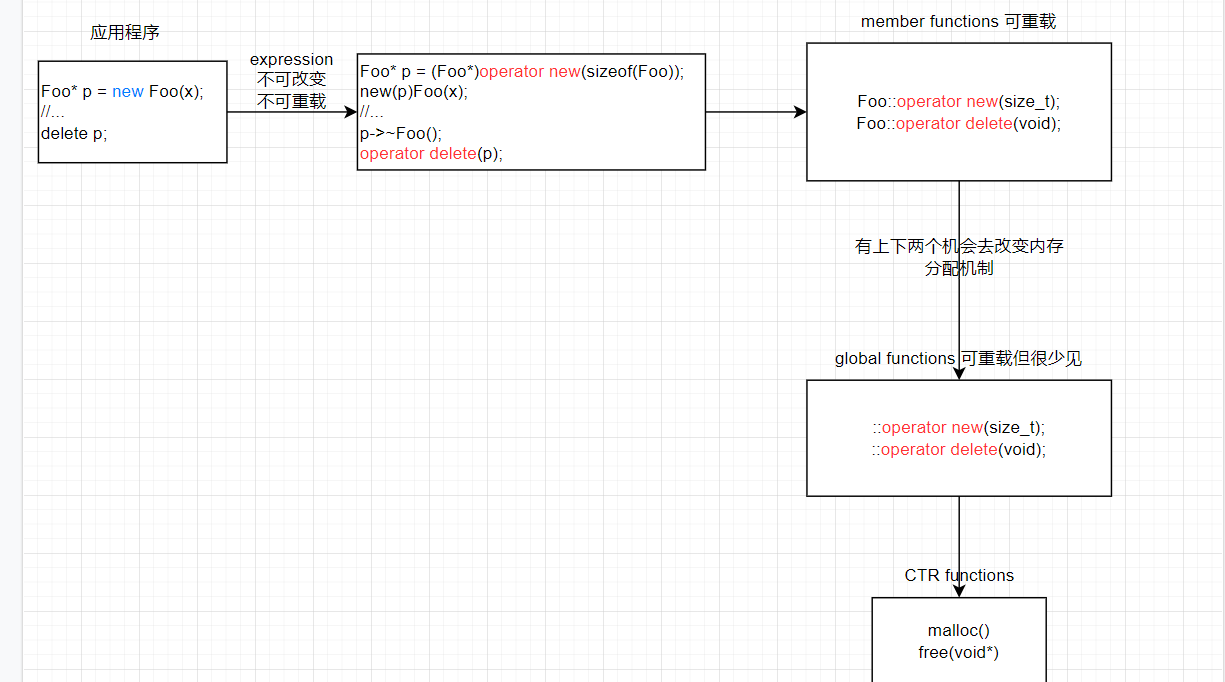1225x682 pixels.
Task: Select the arrow pointing into the Foo::operator box
Action: tap(755, 112)
